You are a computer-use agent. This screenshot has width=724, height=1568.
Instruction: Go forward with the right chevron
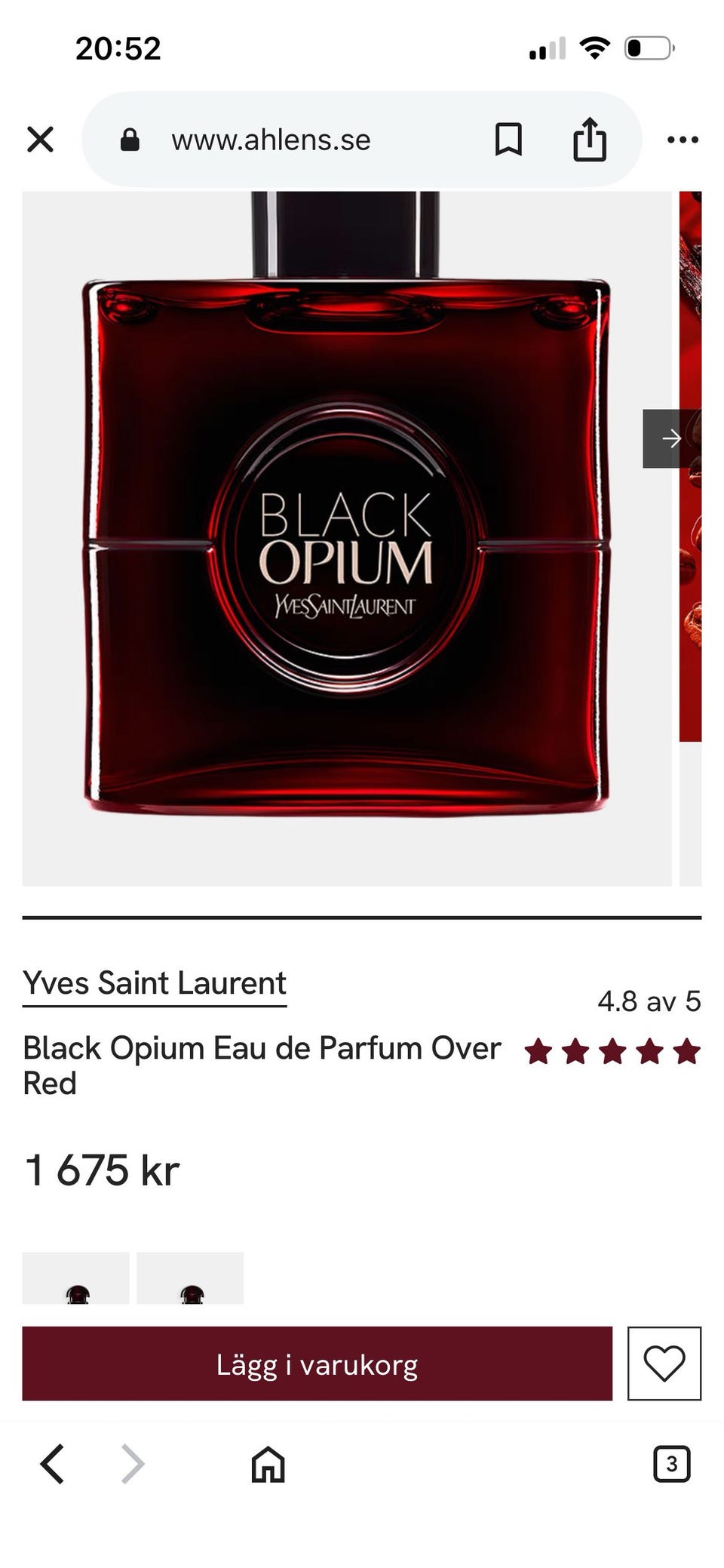tap(133, 1464)
